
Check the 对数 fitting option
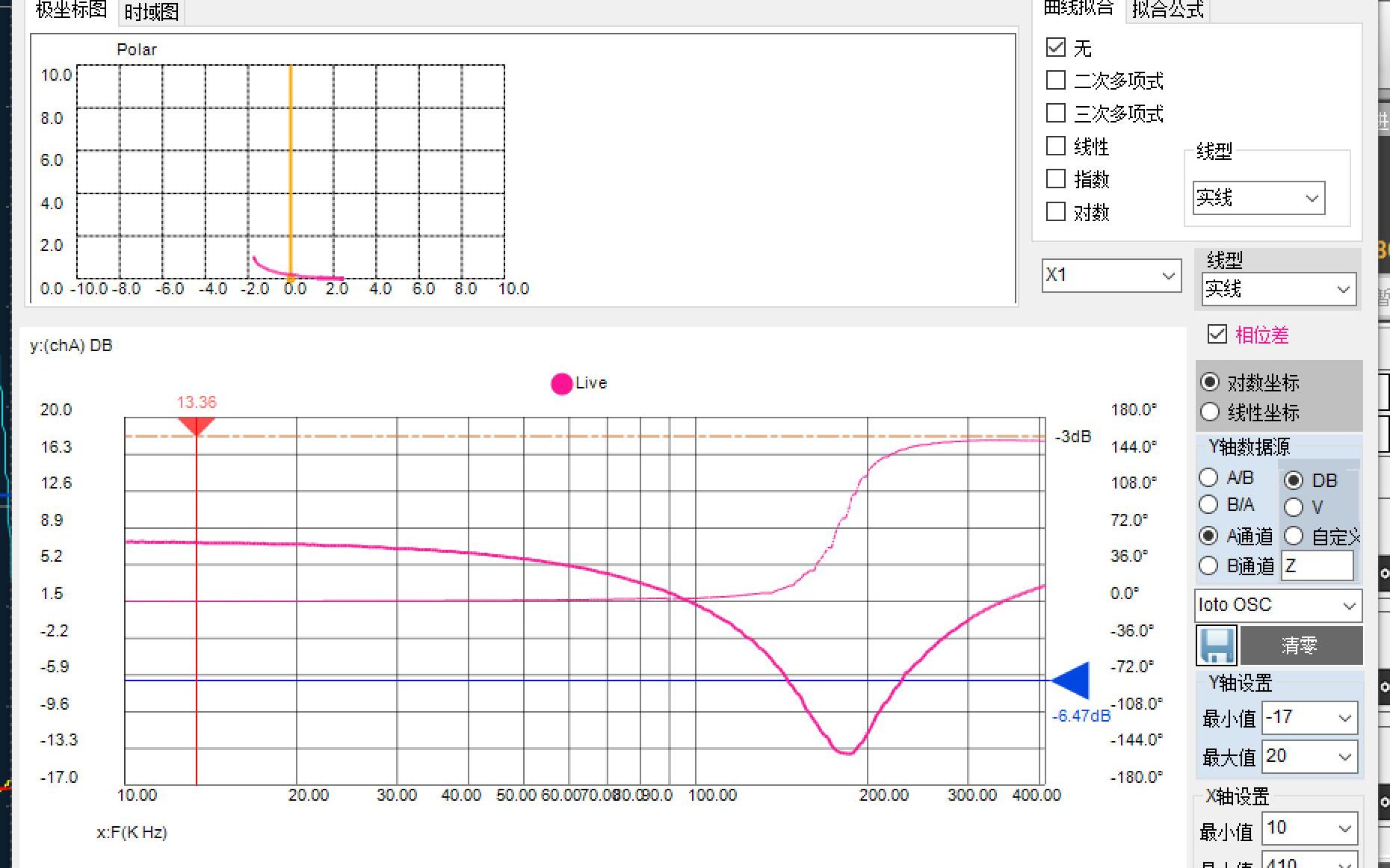(x=1056, y=211)
